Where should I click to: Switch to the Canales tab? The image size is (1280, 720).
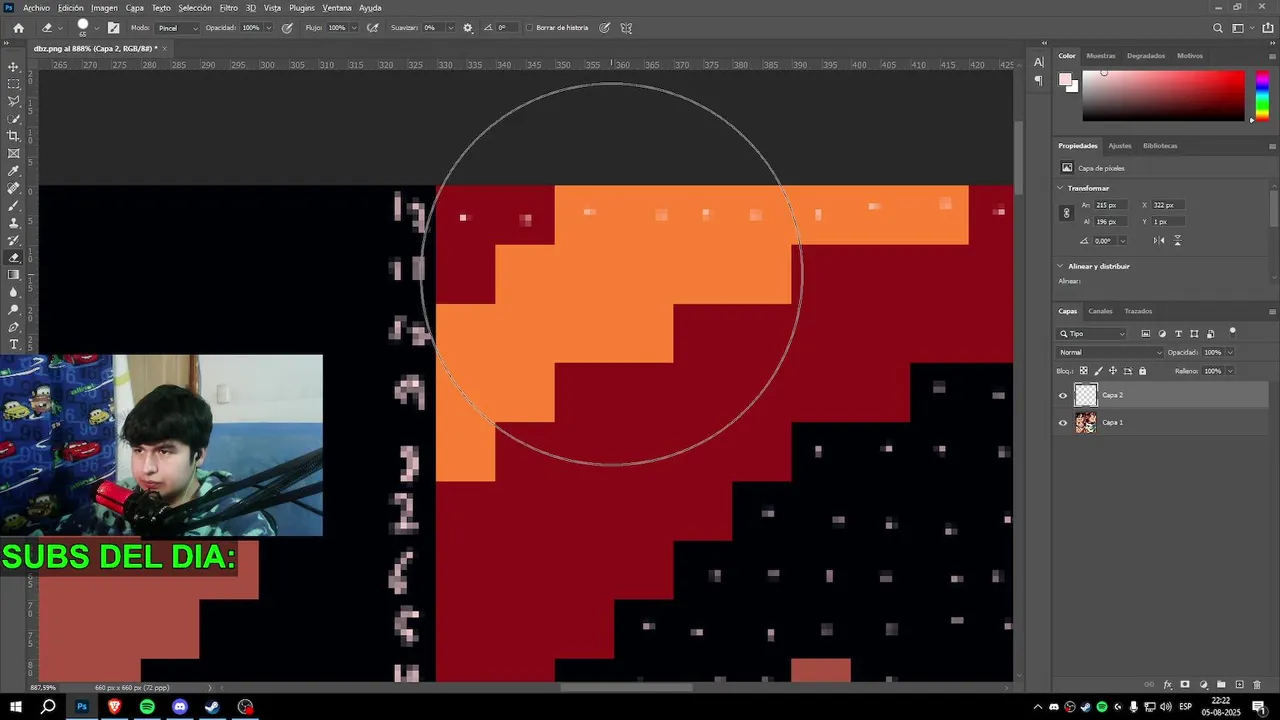click(x=1100, y=311)
